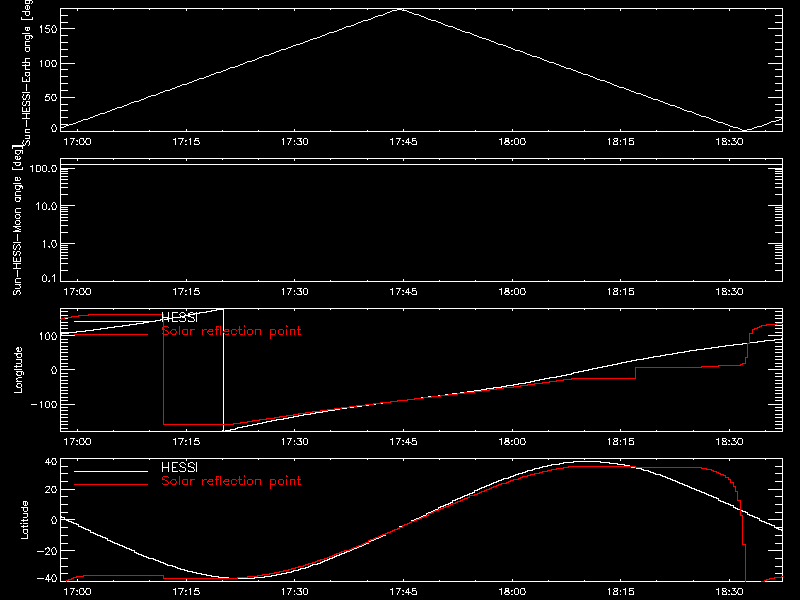
Task: Click 18:15 tick under Earth angle plot
Action: tap(620, 141)
